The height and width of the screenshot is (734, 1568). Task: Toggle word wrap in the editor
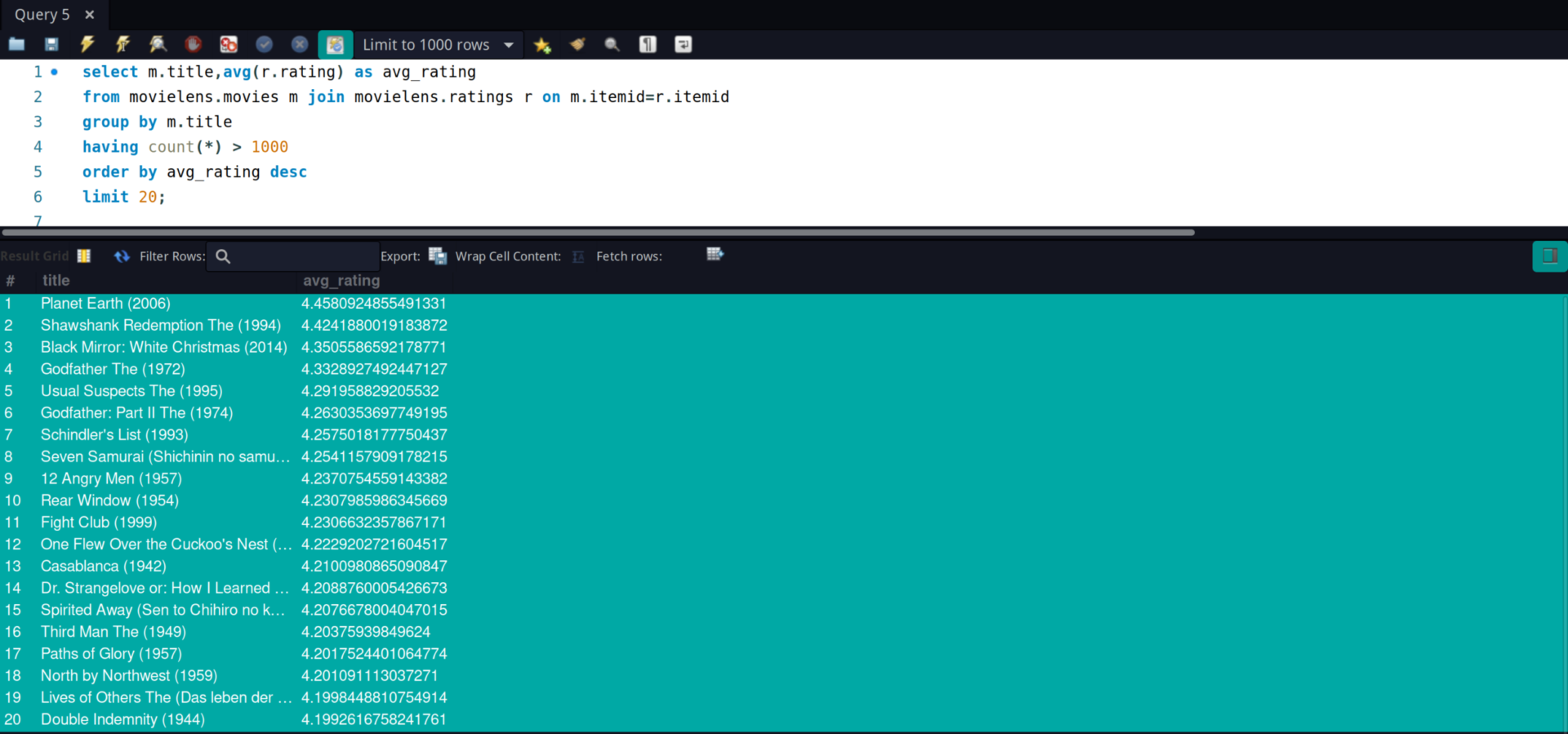coord(684,45)
